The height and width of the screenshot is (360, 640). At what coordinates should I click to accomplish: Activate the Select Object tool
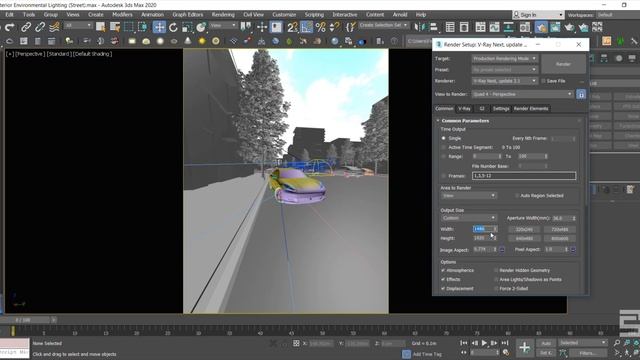point(100,27)
